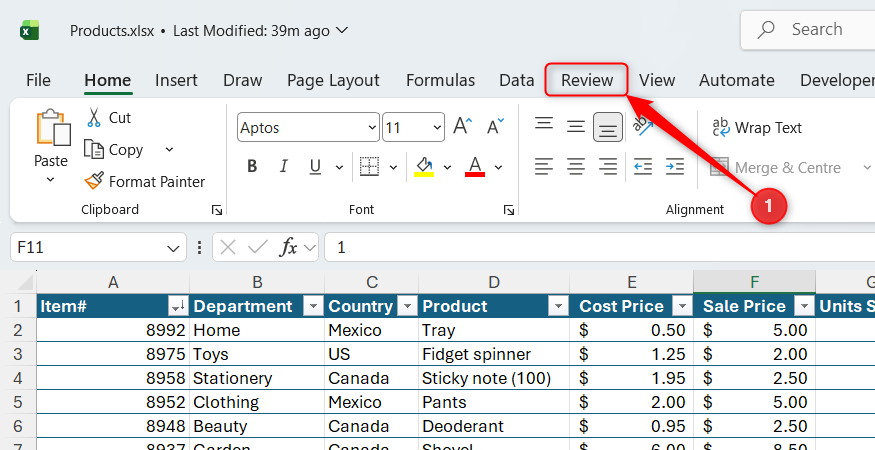Decrease the indent
The width and height of the screenshot is (875, 450).
642,166
